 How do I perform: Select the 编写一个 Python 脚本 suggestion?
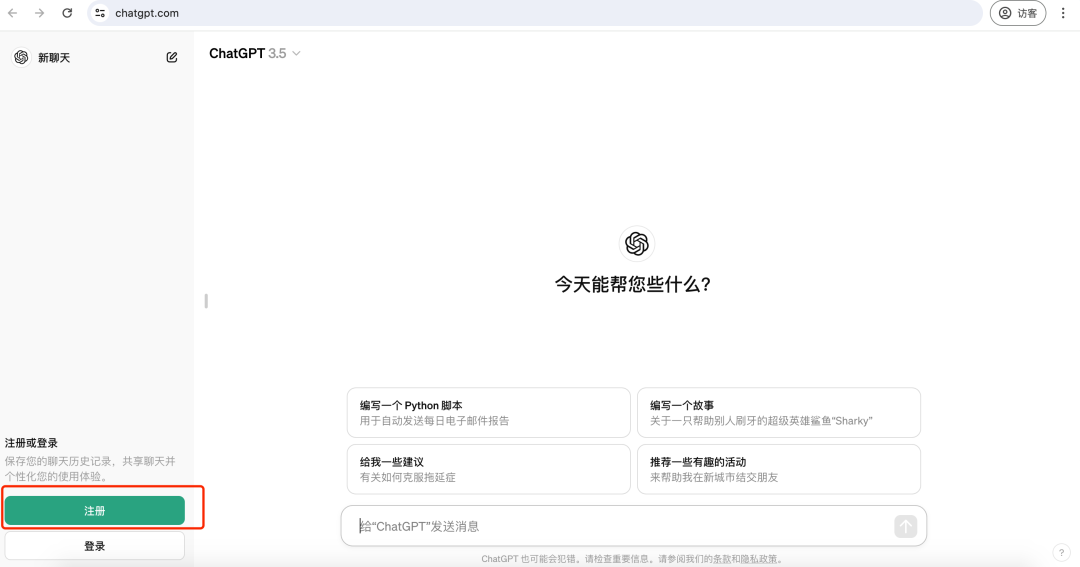pos(488,413)
